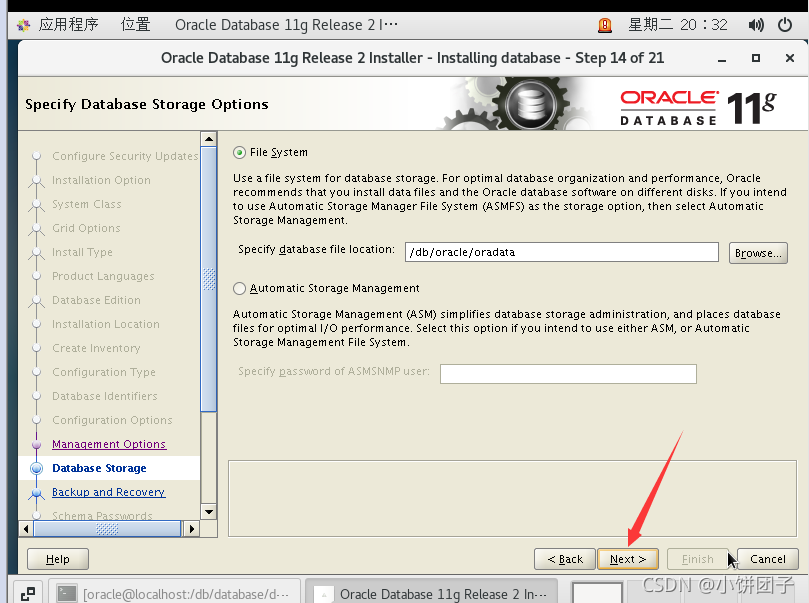Screen dimensions: 809x603
Task: Click Configure Security Updates step
Action: click(125, 156)
